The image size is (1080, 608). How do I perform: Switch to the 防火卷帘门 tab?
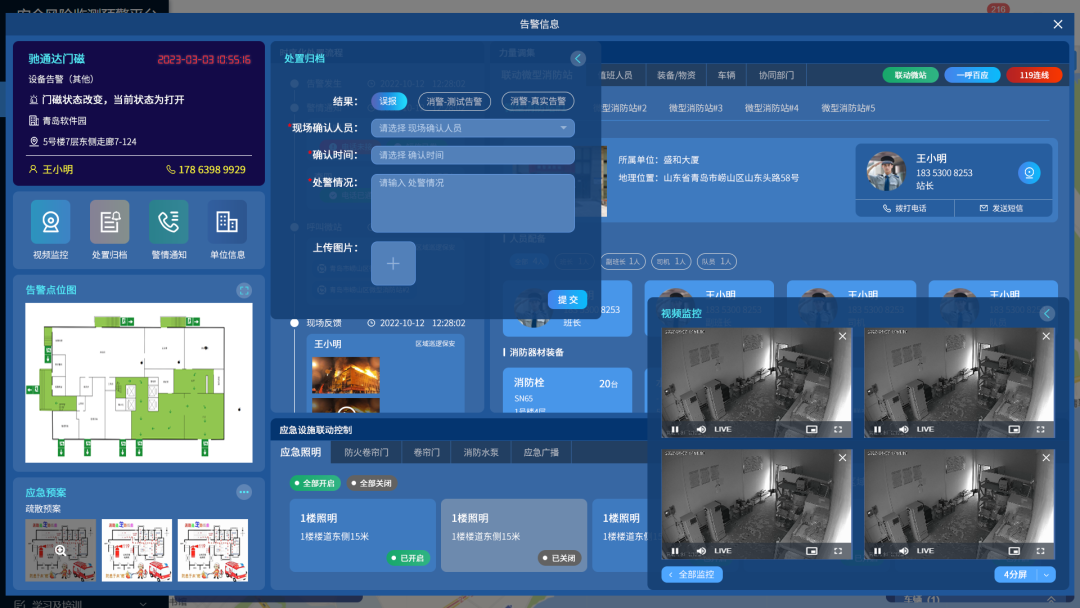click(366, 452)
